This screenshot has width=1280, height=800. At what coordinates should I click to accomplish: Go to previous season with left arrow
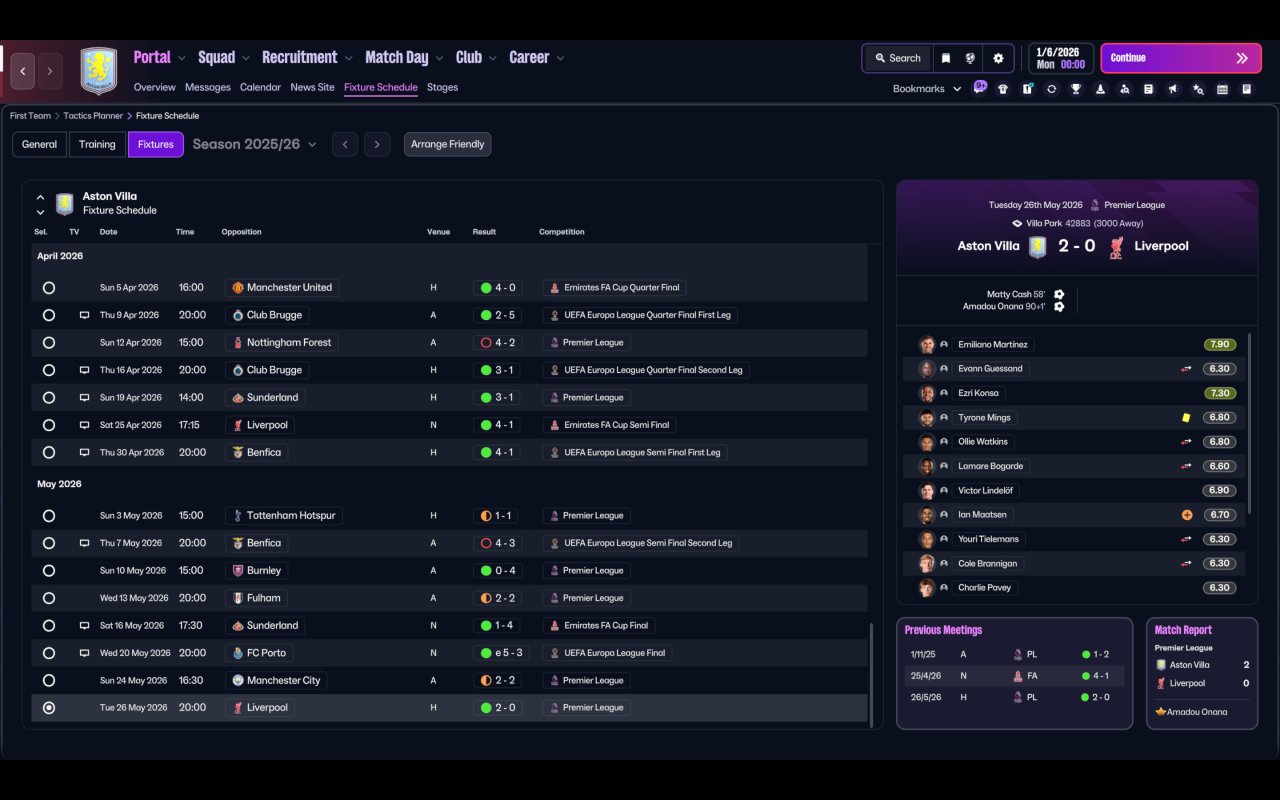coord(345,144)
